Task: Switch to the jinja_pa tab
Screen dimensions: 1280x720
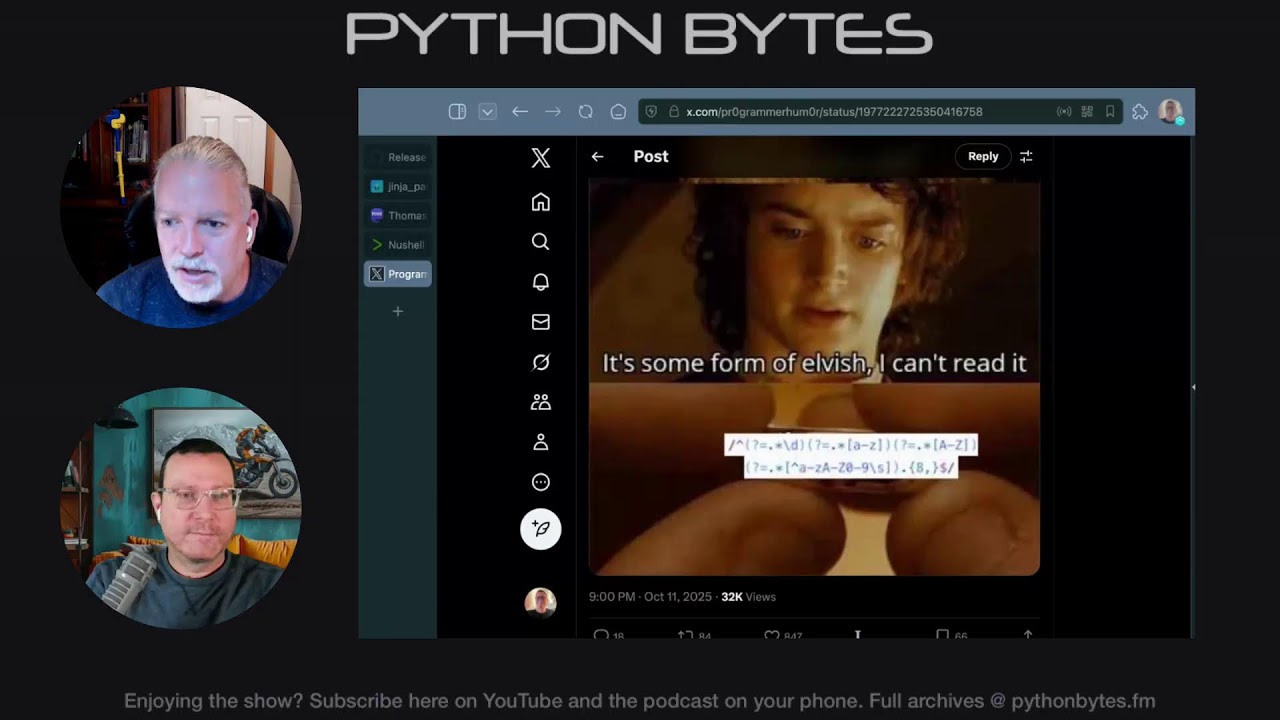Action: click(x=398, y=187)
